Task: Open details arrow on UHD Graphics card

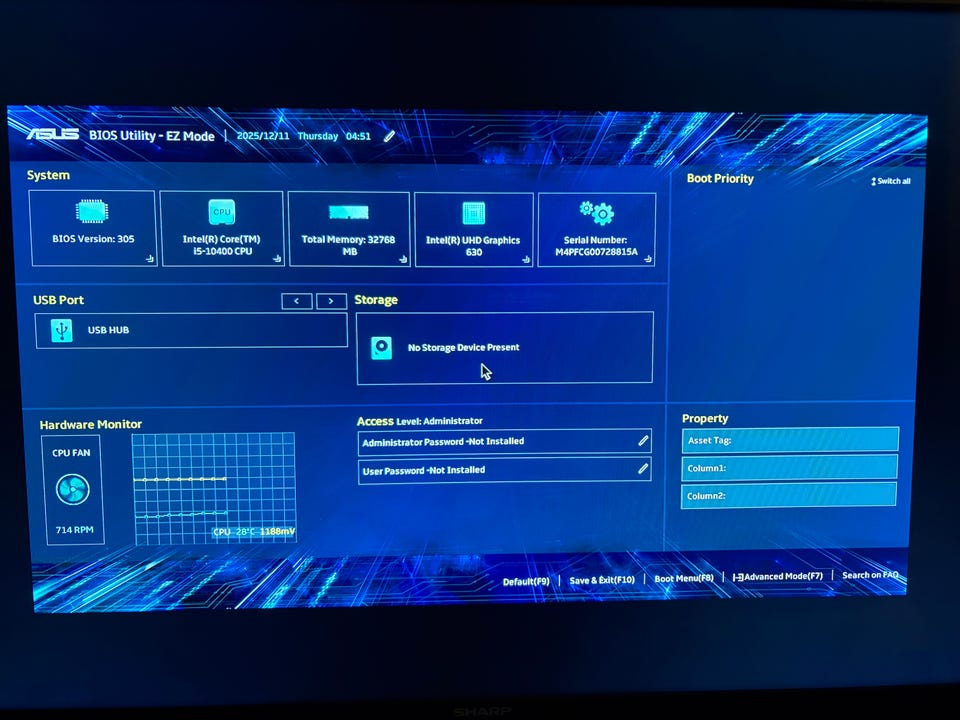Action: (526, 260)
